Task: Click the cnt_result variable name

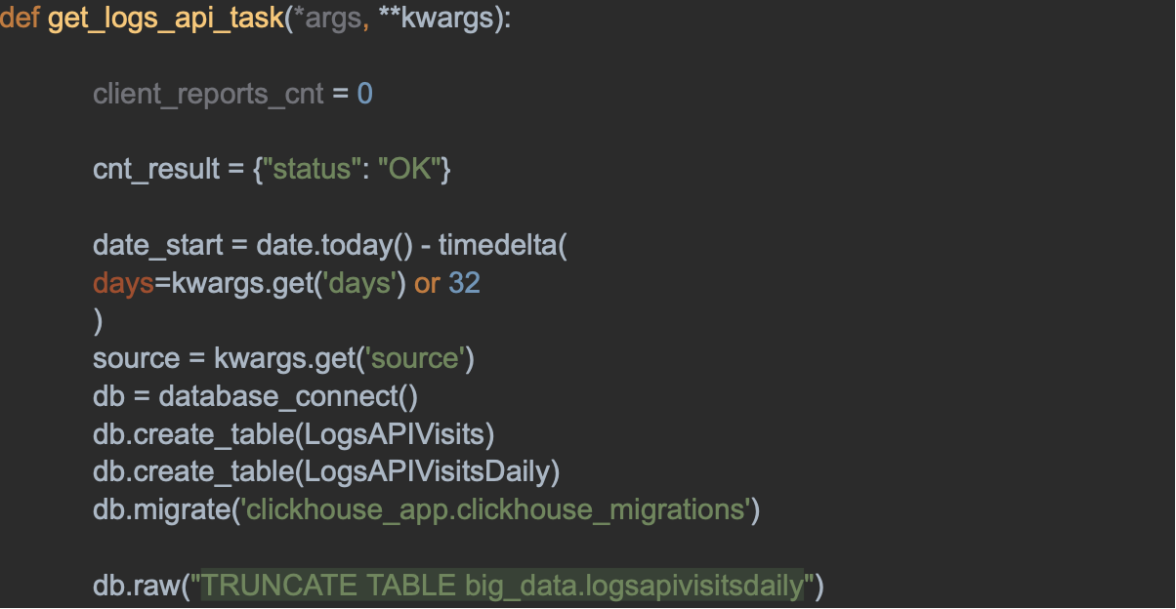Action: coord(155,169)
